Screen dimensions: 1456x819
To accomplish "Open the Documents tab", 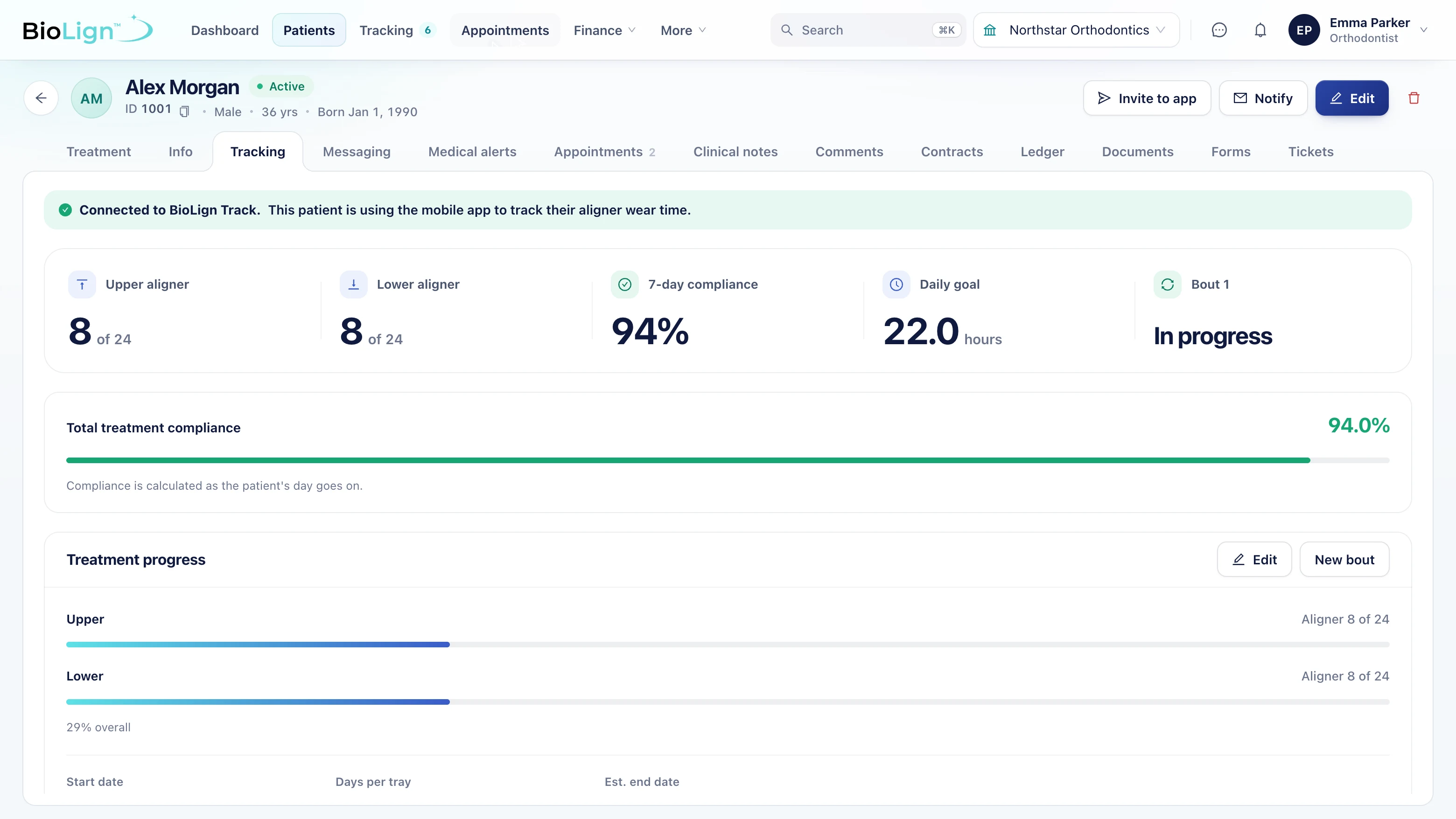I will coord(1137,152).
